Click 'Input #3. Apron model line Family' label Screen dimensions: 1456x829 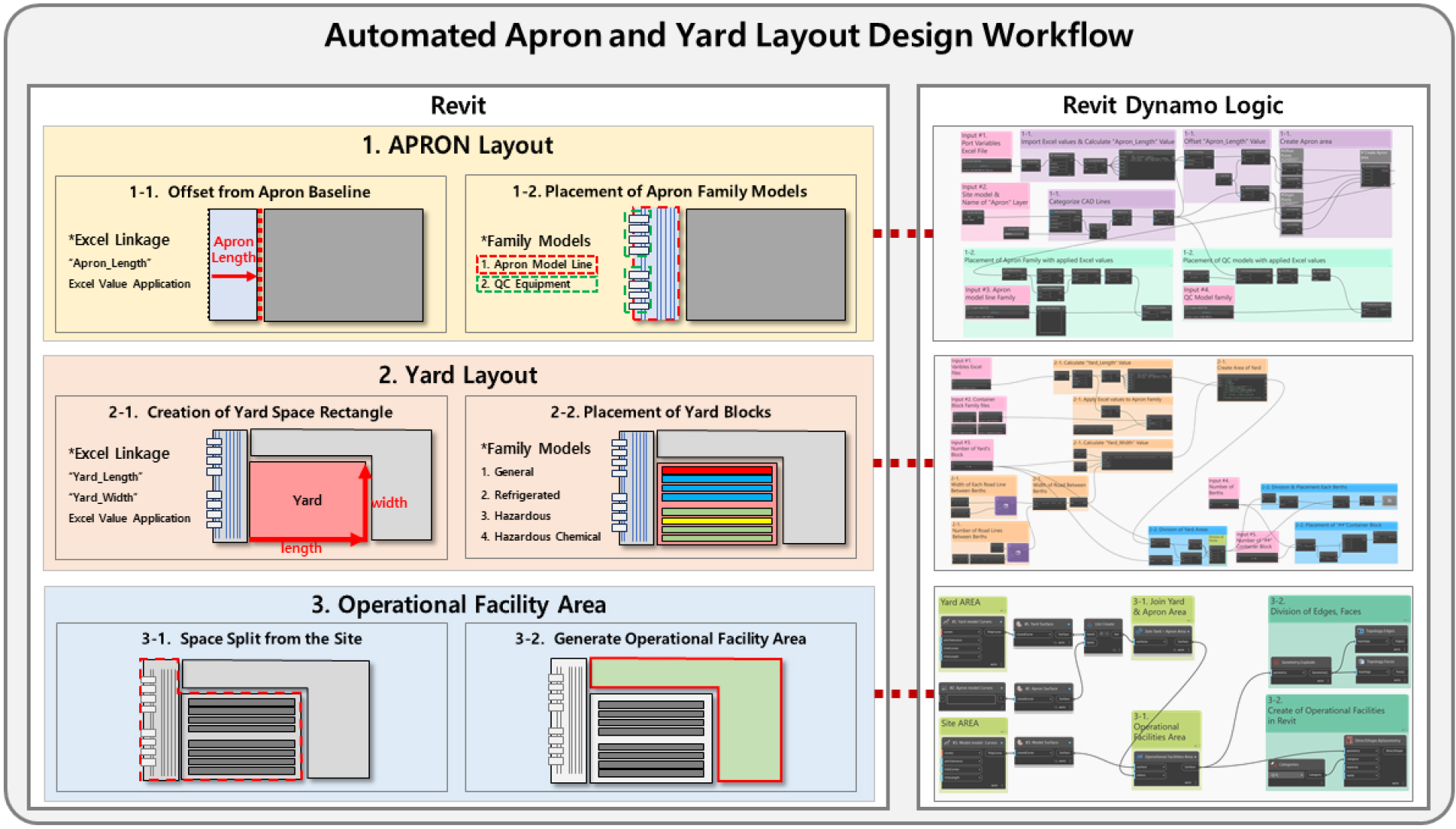click(x=990, y=294)
